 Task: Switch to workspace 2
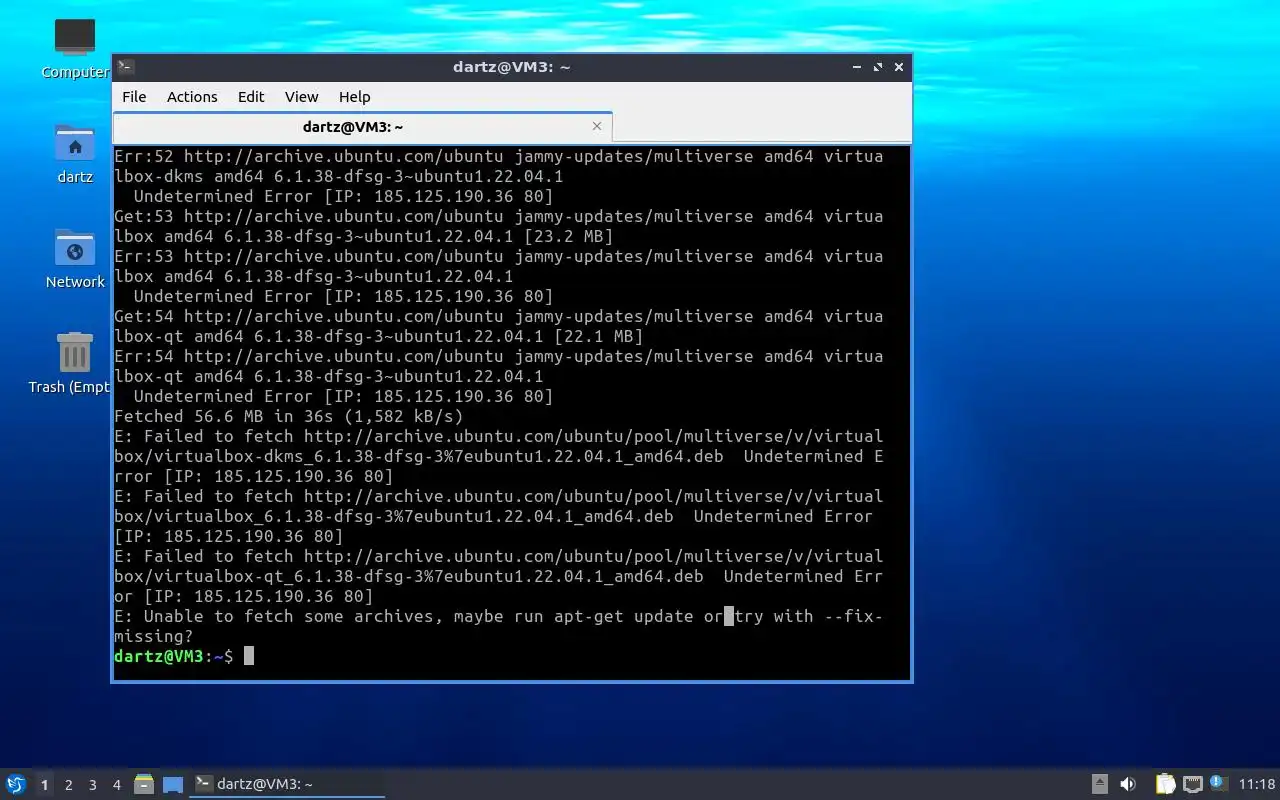pyautogui.click(x=68, y=785)
